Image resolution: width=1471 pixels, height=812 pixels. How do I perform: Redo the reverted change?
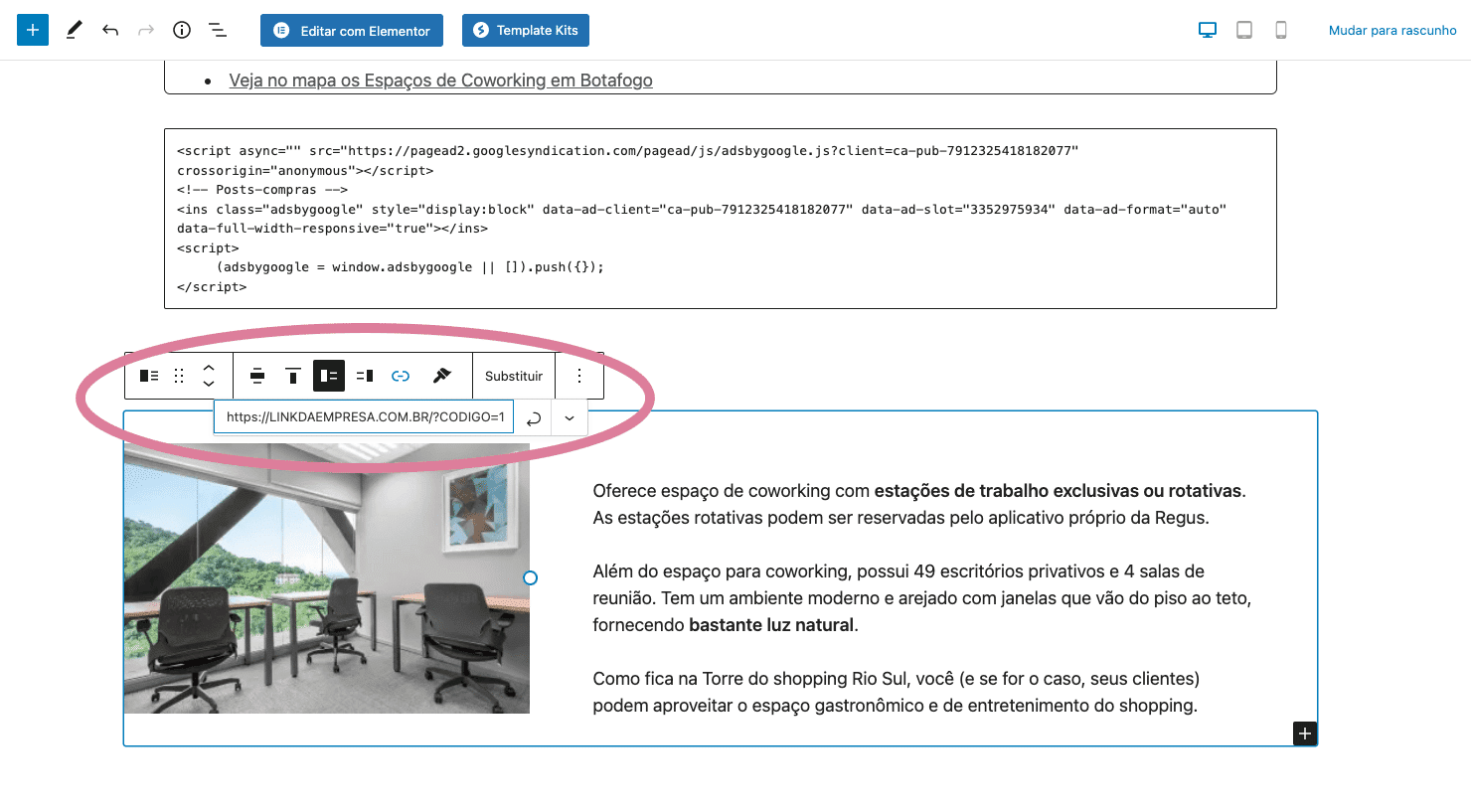pyautogui.click(x=146, y=30)
